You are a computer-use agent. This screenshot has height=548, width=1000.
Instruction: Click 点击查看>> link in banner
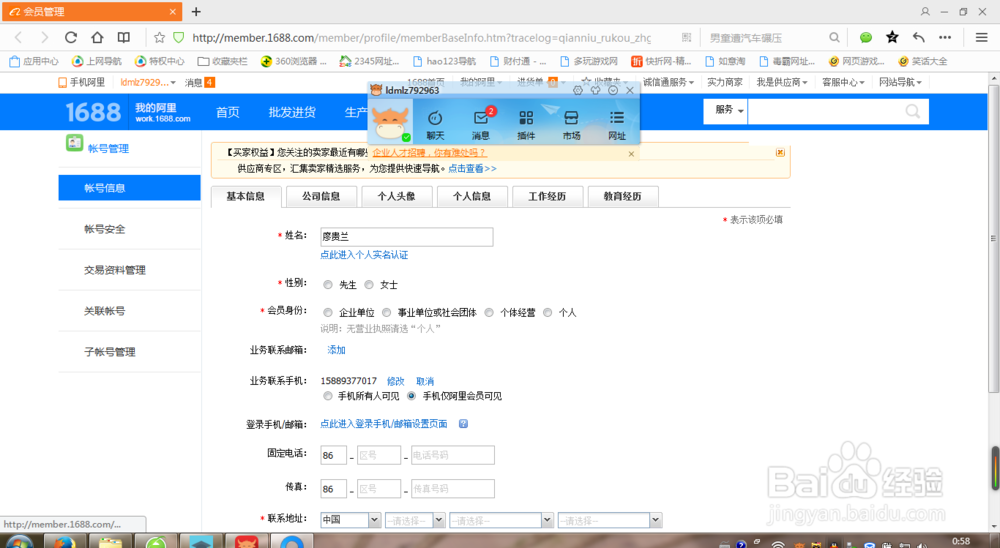point(472,168)
